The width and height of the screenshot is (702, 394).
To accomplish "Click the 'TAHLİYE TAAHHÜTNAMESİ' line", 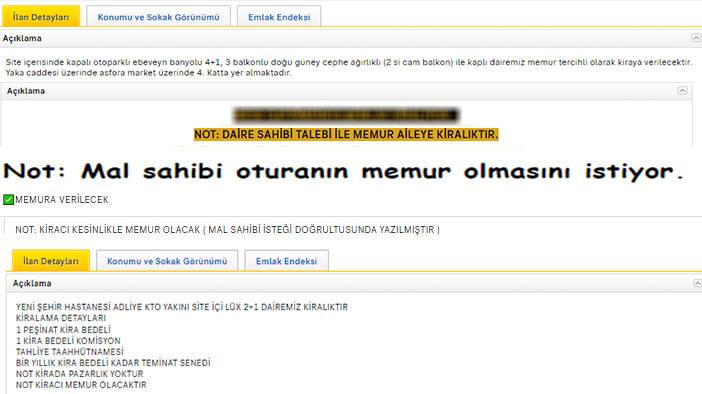I will (69, 352).
